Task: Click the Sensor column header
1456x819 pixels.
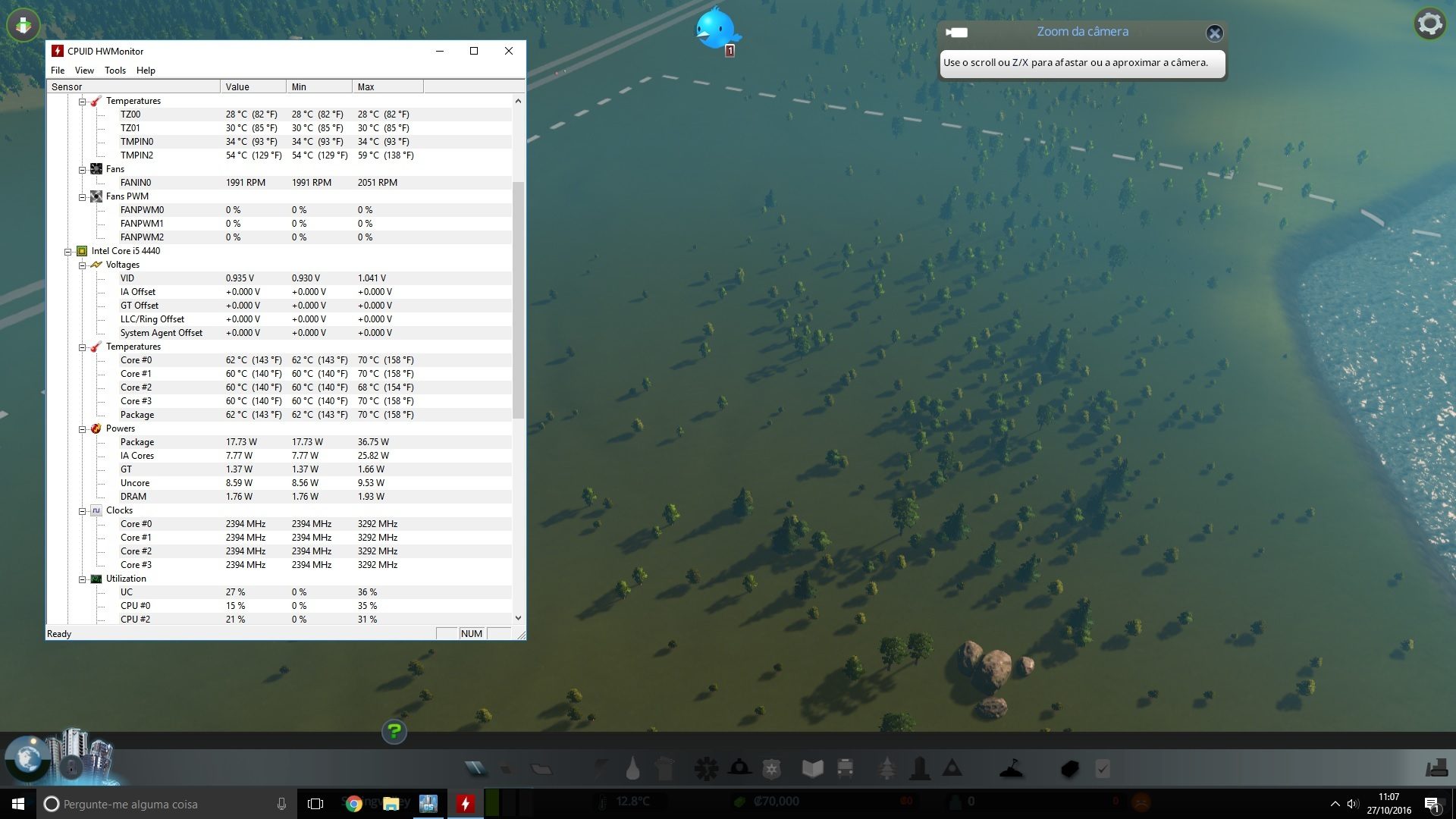Action: (x=133, y=86)
